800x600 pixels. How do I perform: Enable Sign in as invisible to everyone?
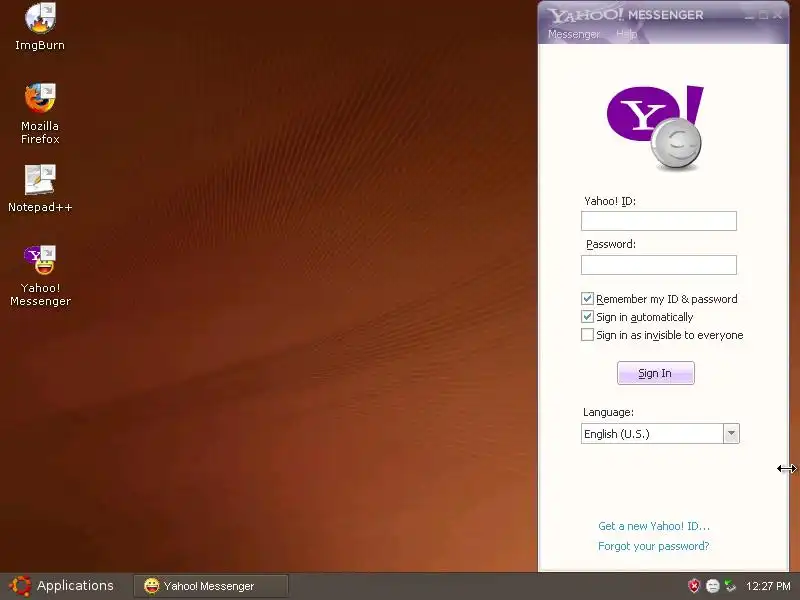tap(587, 335)
